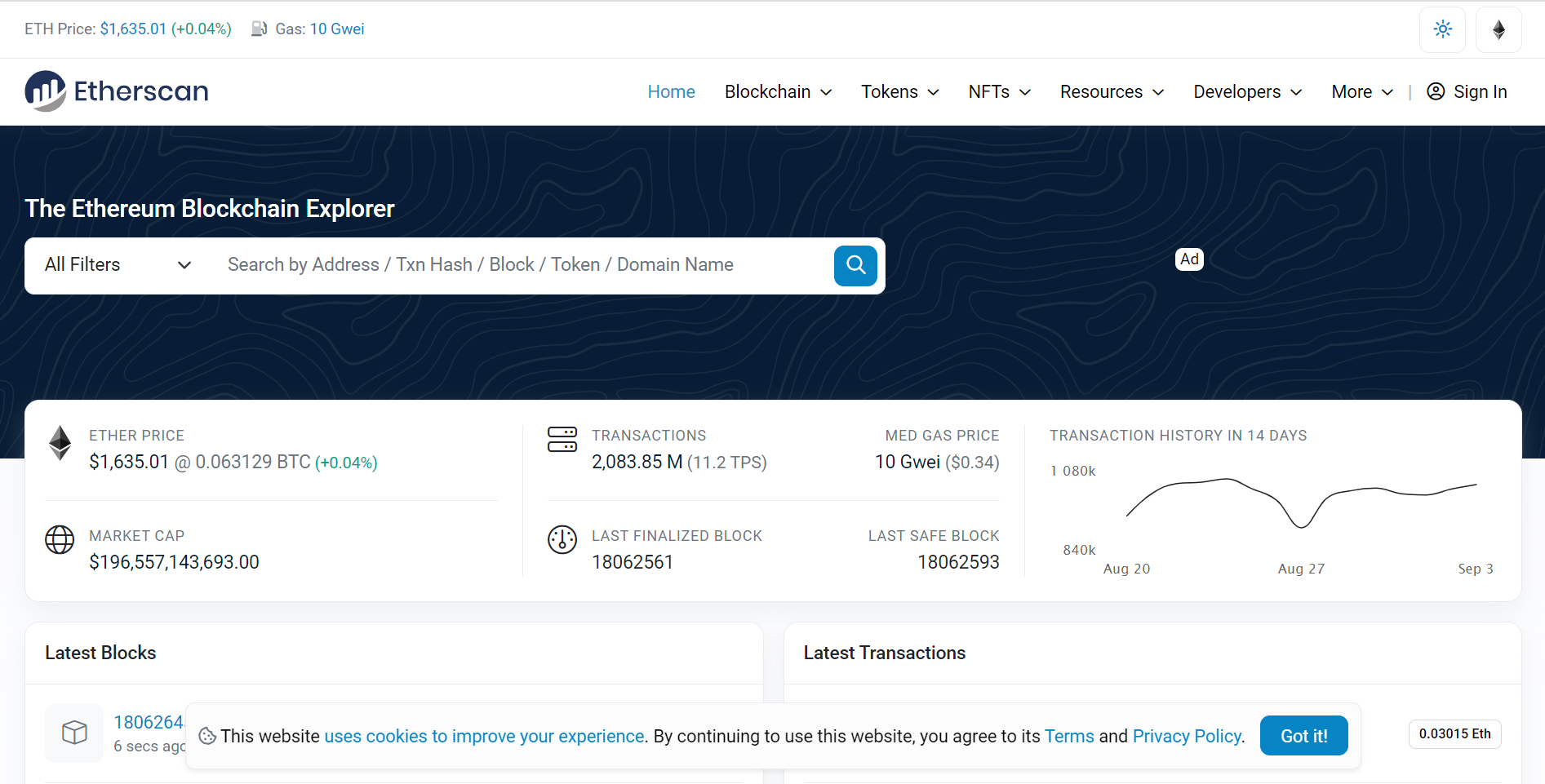Click the market cap value $196,557,143,693.00
Image resolution: width=1545 pixels, height=784 pixels.
point(174,562)
